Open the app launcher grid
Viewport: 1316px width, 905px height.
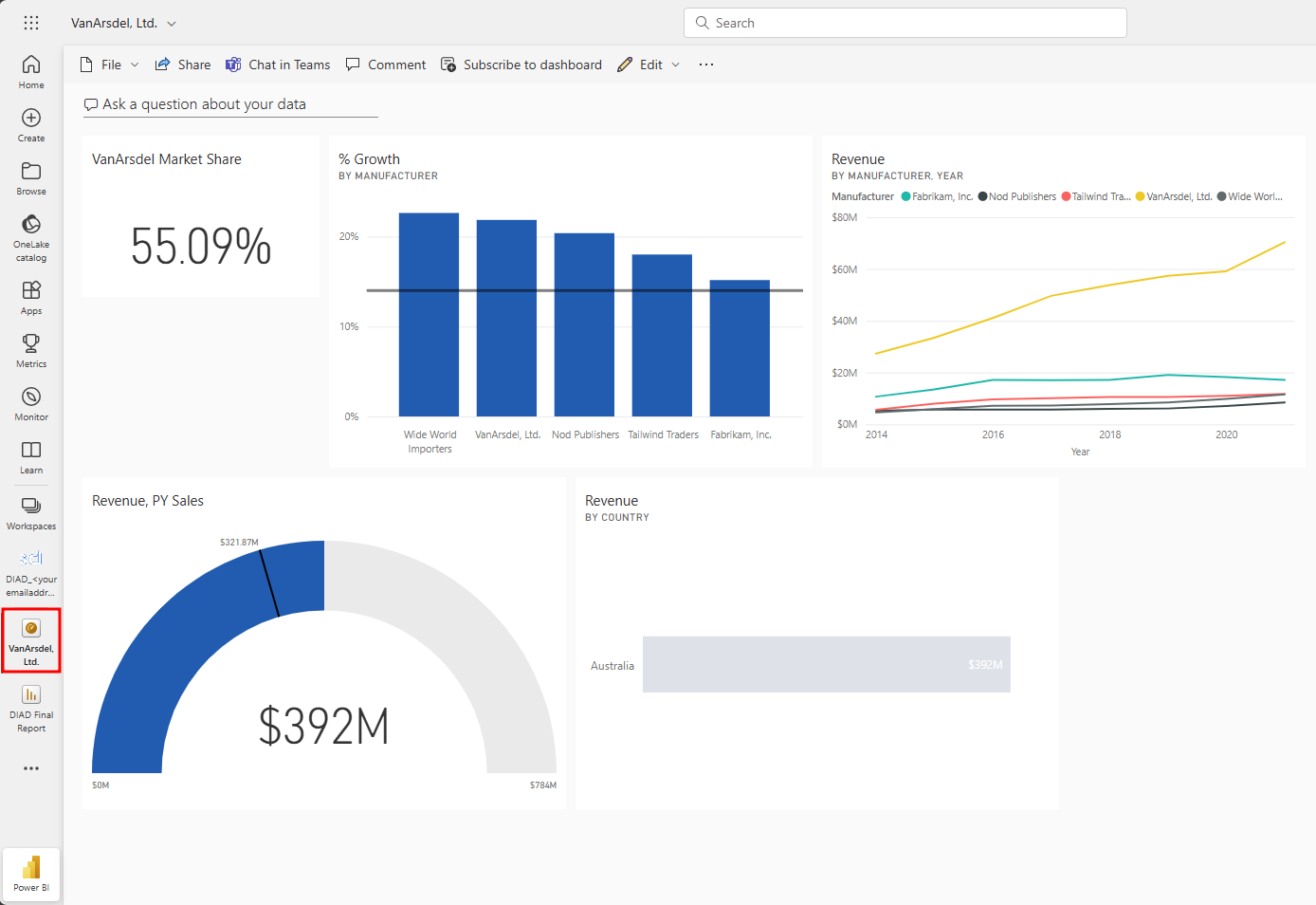tap(31, 23)
